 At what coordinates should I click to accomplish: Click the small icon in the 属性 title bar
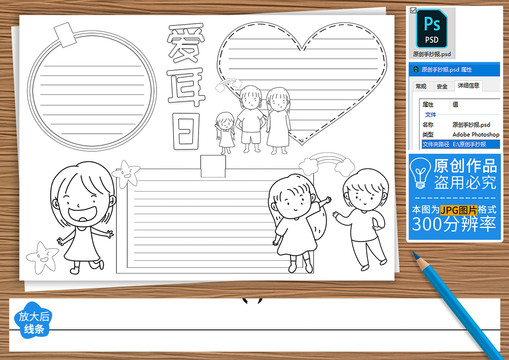tap(416, 69)
